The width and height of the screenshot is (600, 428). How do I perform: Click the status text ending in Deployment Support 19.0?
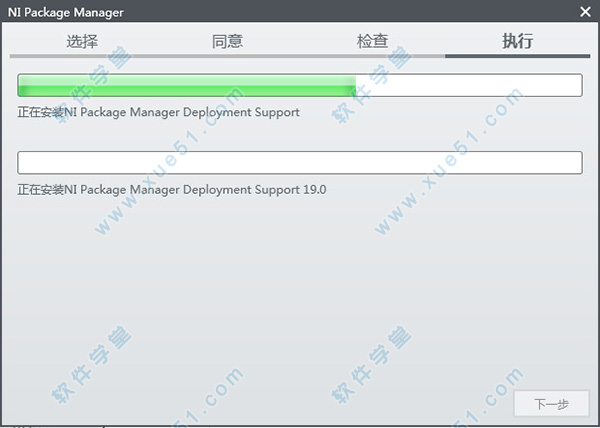coord(172,190)
